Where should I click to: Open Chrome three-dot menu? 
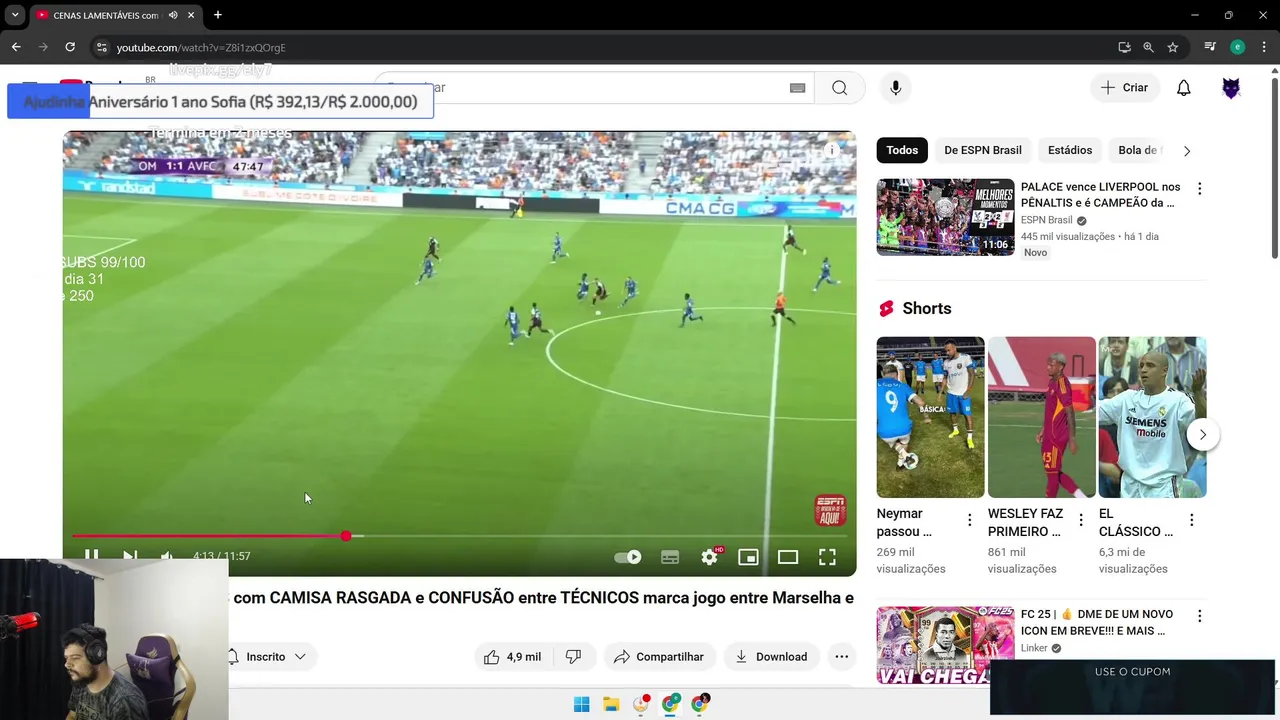pos(1263,47)
